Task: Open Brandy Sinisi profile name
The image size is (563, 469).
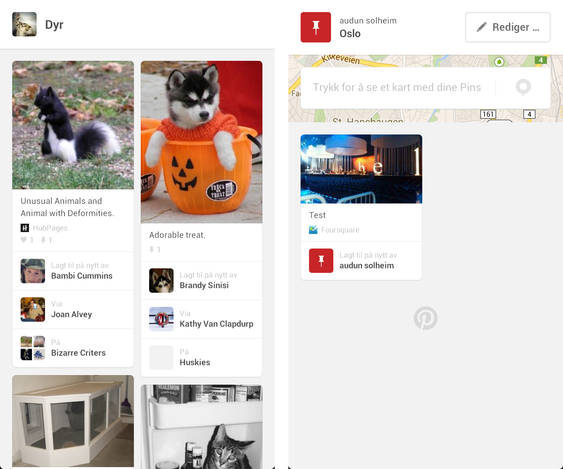Action: coord(204,285)
